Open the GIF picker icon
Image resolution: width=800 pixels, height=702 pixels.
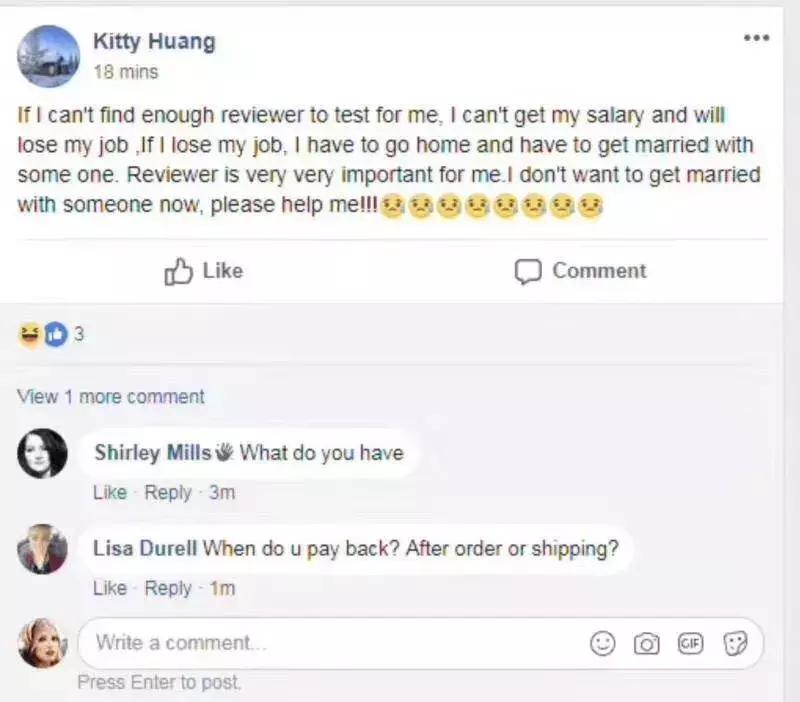(690, 643)
